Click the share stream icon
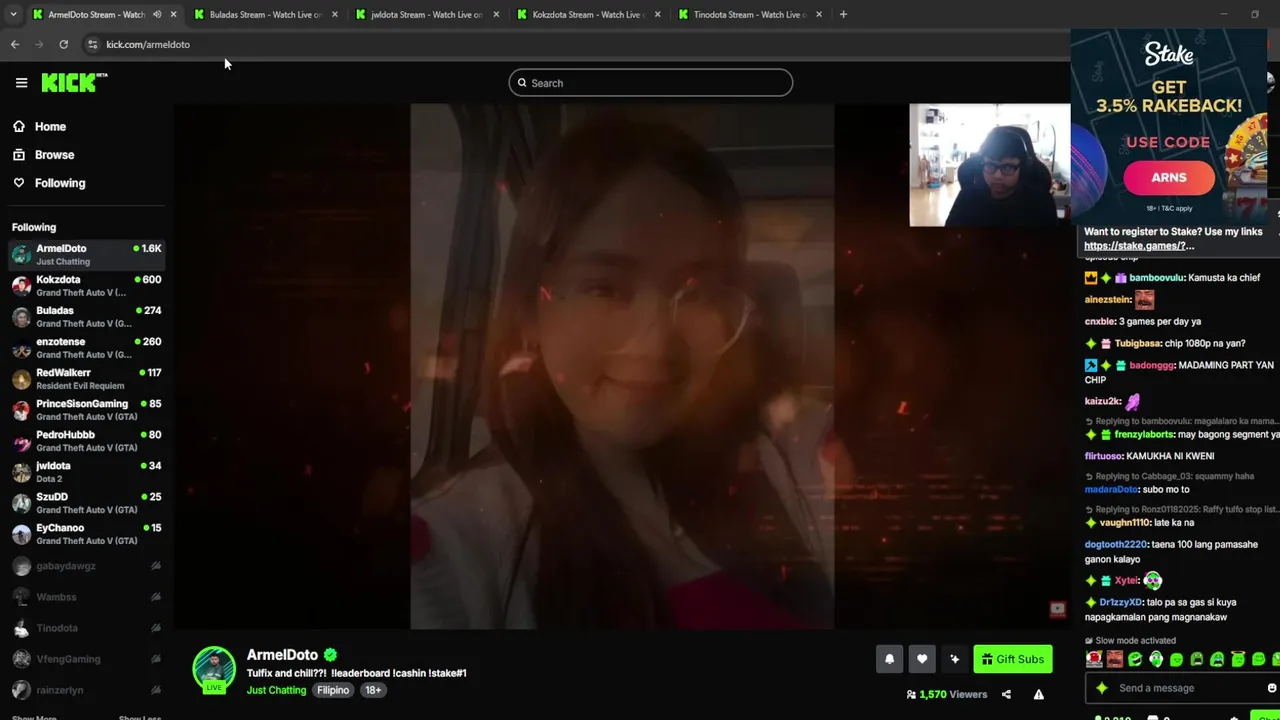Image resolution: width=1280 pixels, height=720 pixels. click(1006, 694)
